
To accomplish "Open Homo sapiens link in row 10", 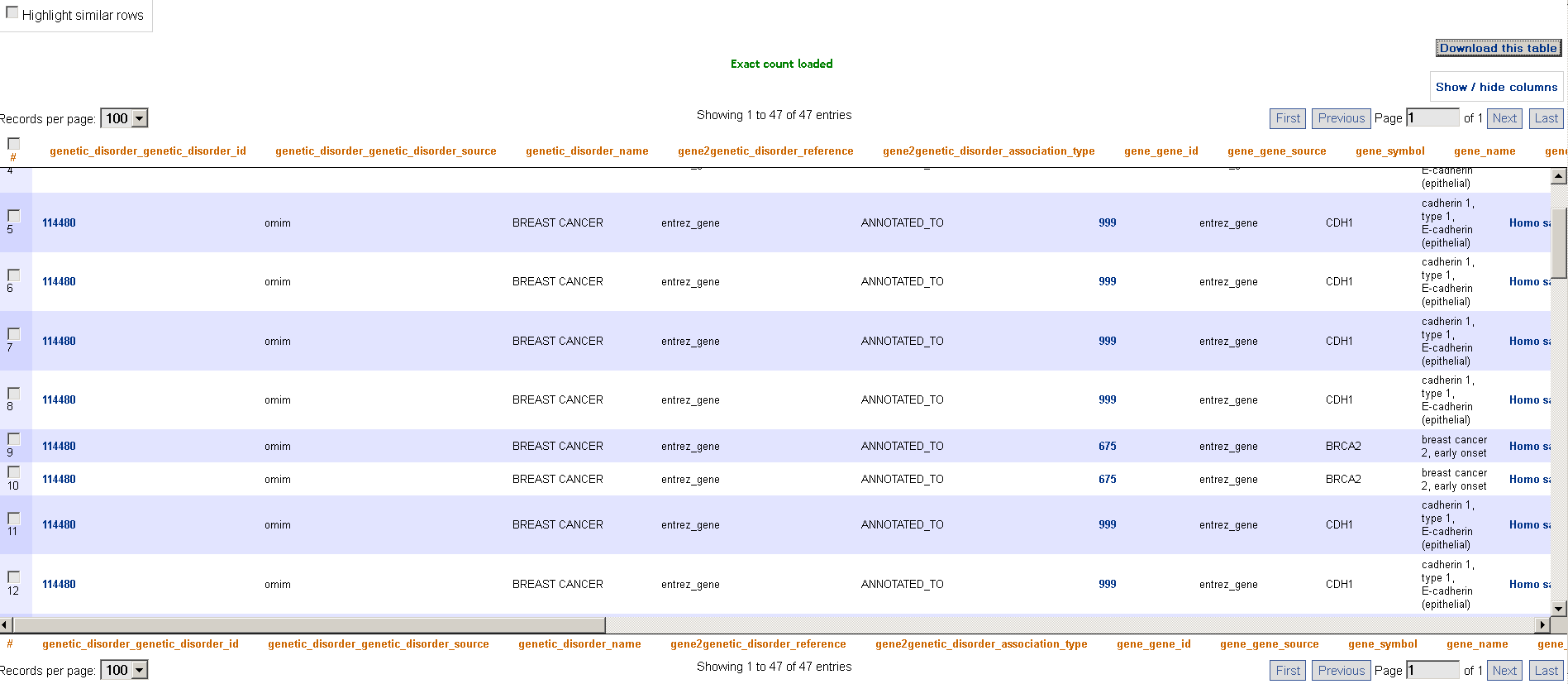I will point(1529,479).
